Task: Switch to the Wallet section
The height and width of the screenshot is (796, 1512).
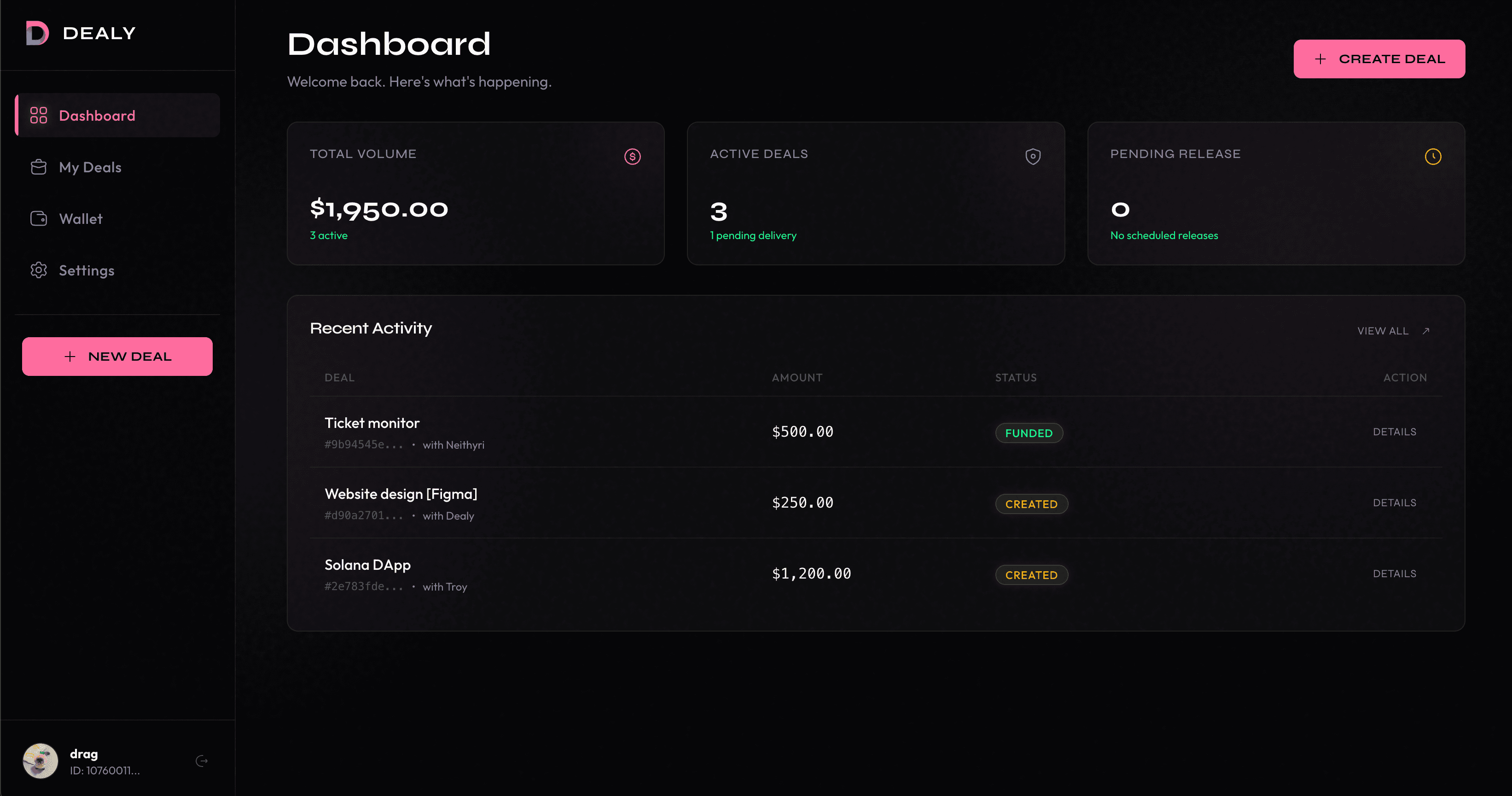Action: pyautogui.click(x=81, y=218)
